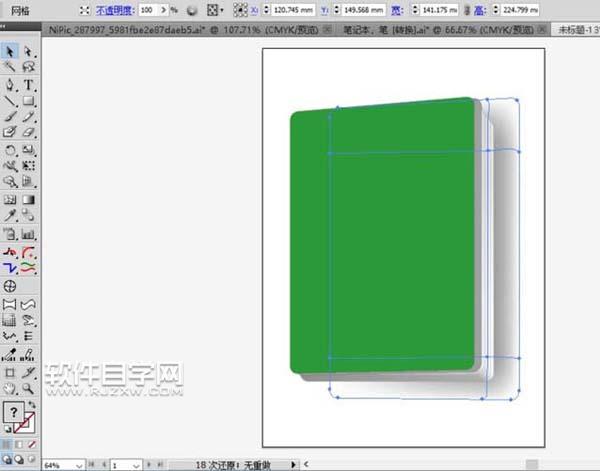Select the Hand tool

pyautogui.click(x=10, y=389)
